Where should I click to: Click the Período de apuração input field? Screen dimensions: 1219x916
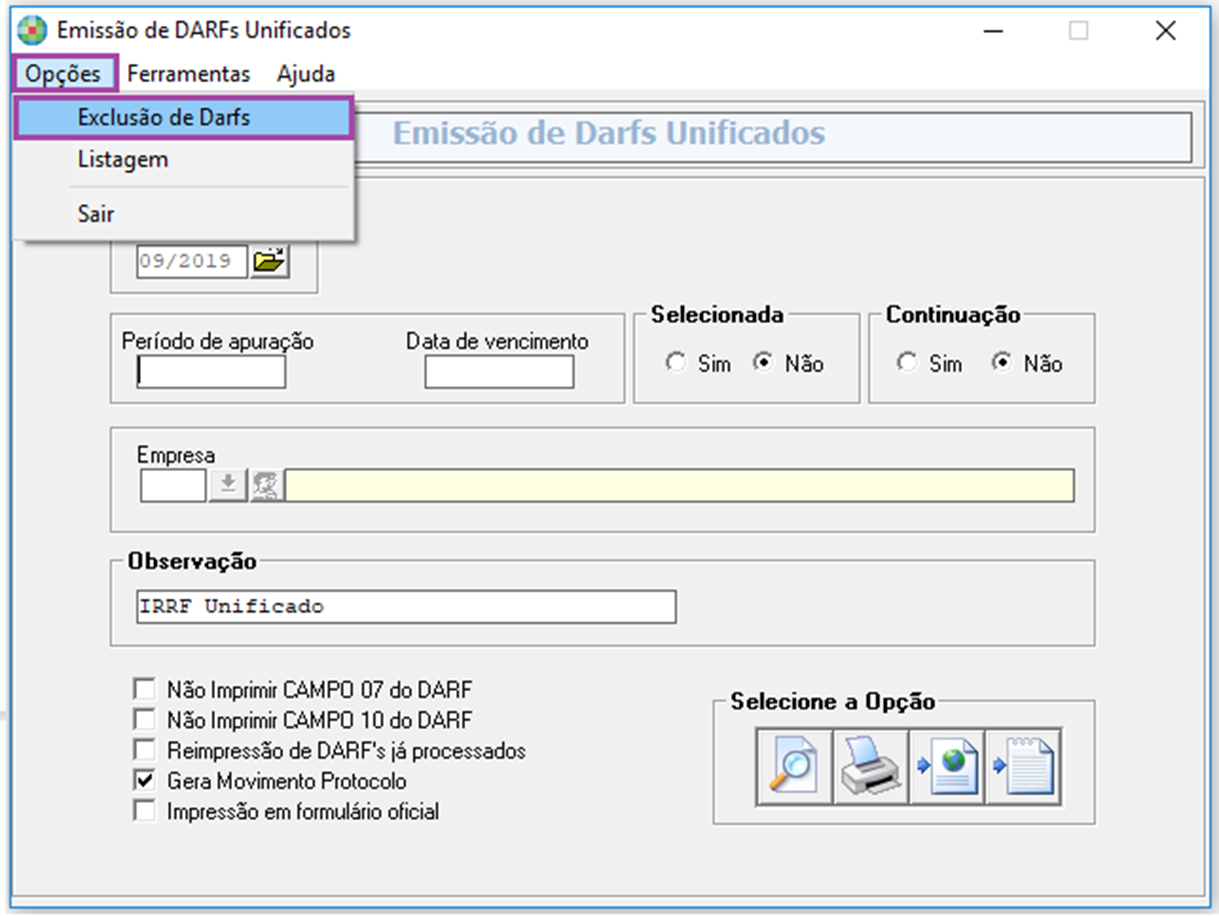pos(211,372)
